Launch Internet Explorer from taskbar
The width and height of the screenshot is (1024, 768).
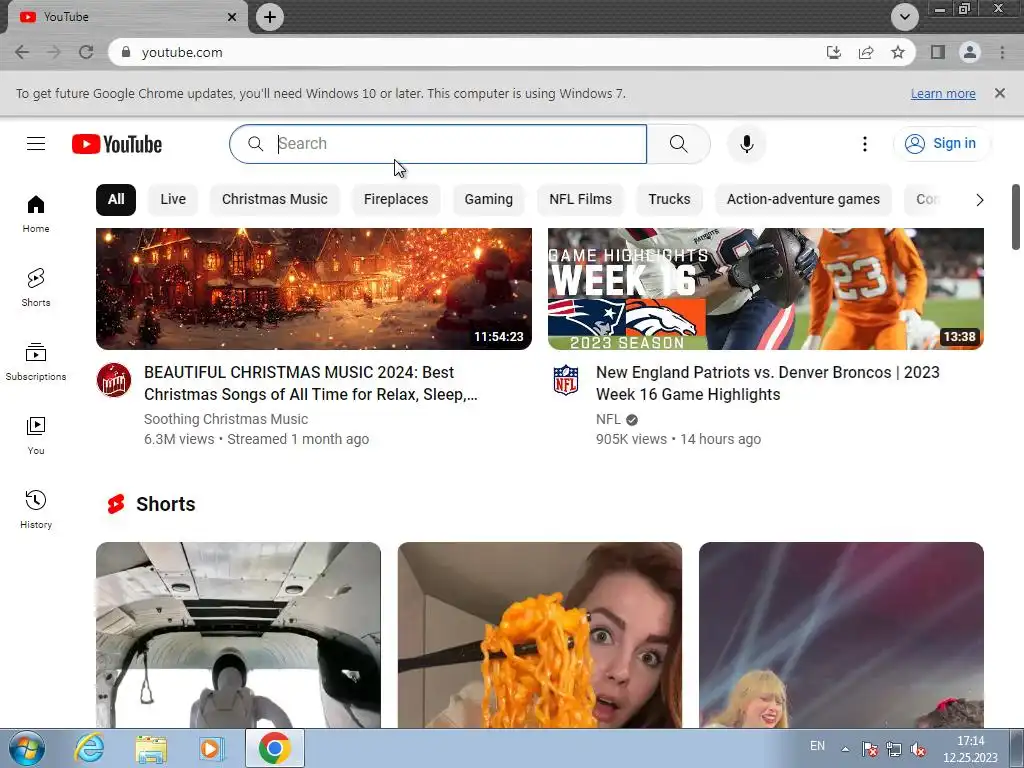click(x=89, y=748)
